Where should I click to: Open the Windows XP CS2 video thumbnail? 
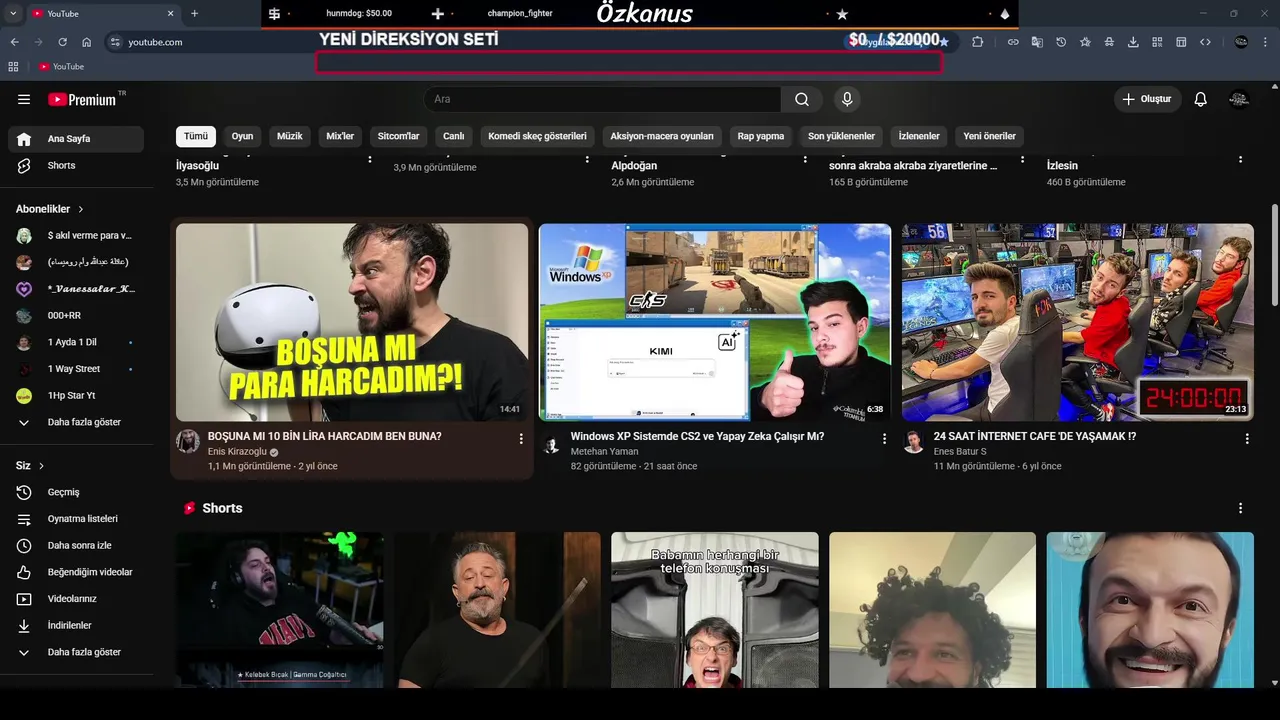(x=715, y=322)
